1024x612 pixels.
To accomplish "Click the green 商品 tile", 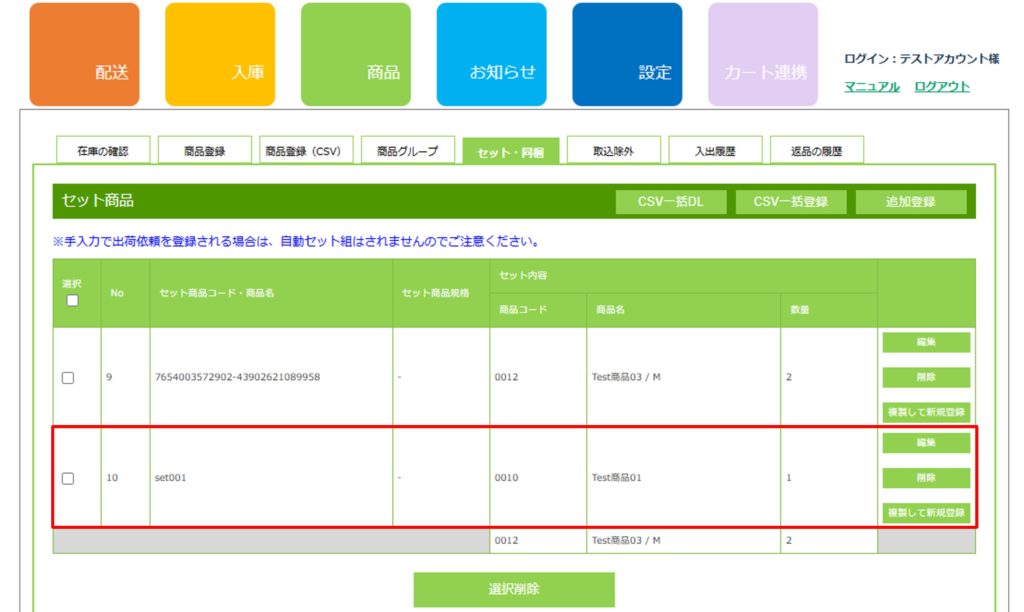I will coord(355,54).
